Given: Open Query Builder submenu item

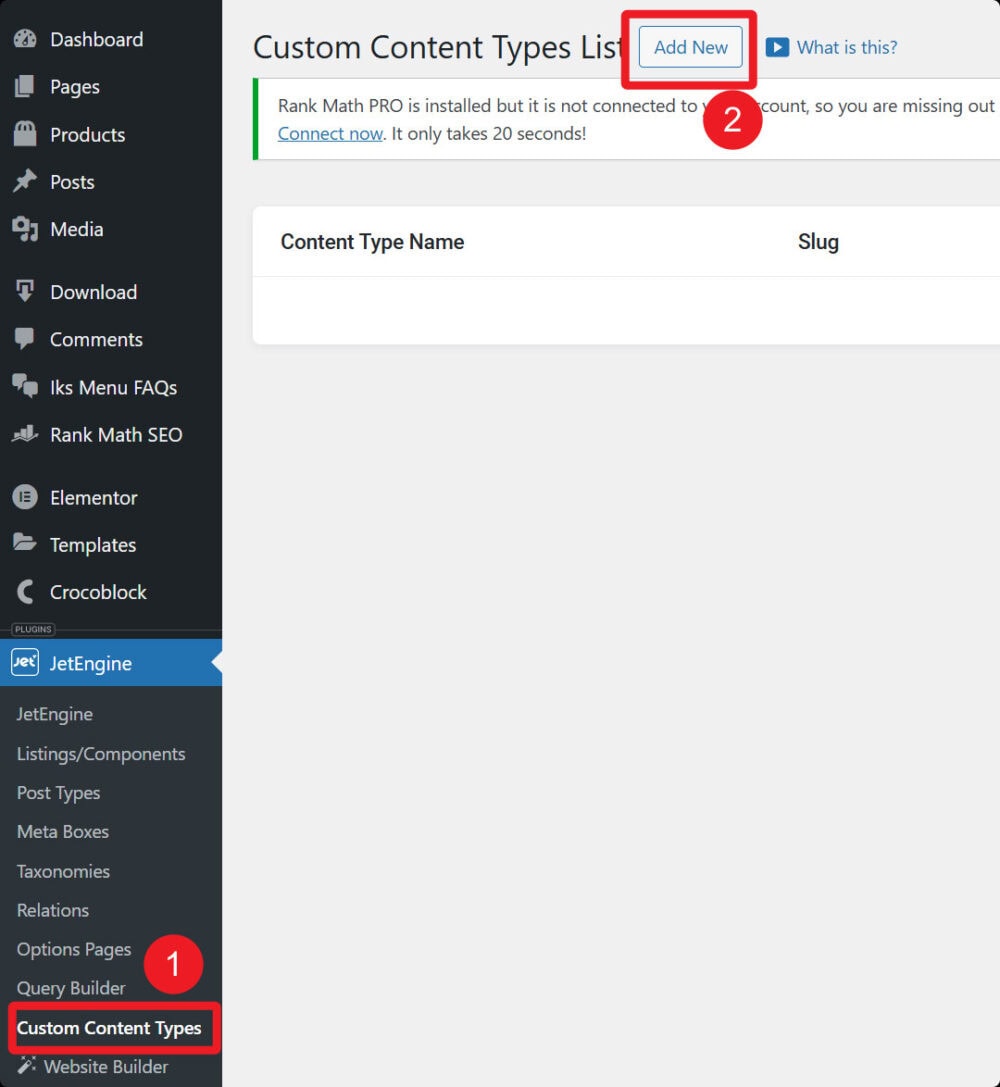Looking at the screenshot, I should pyautogui.click(x=71, y=988).
